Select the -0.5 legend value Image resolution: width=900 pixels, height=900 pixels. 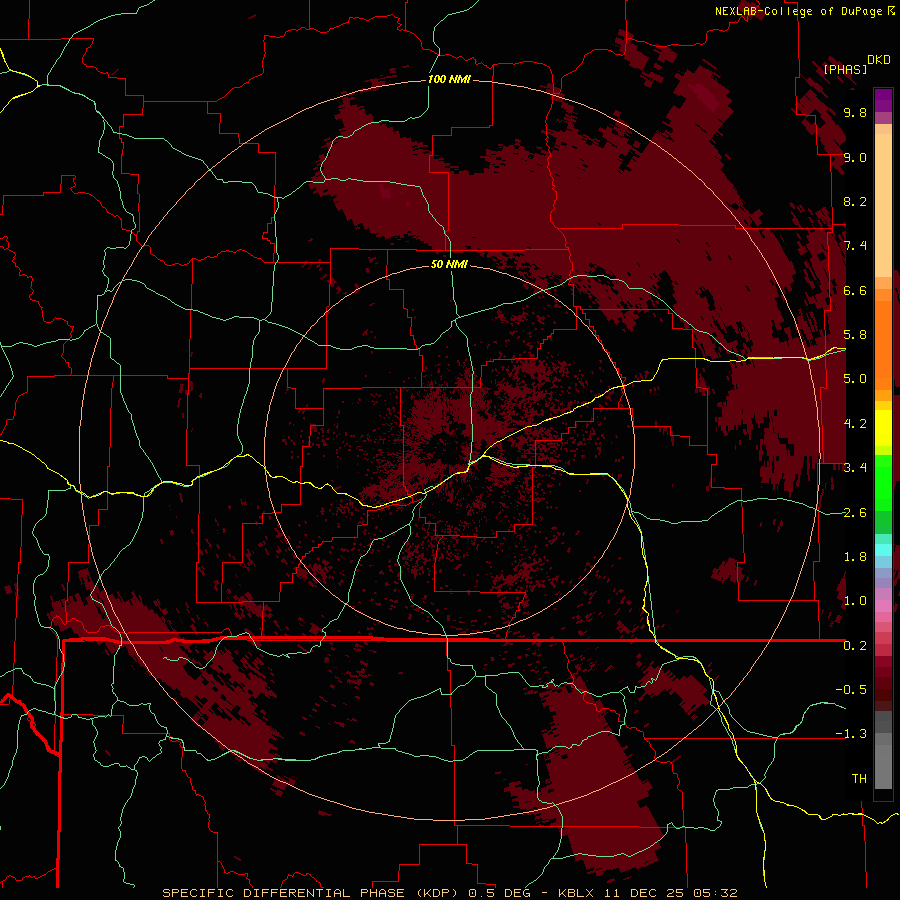click(851, 690)
